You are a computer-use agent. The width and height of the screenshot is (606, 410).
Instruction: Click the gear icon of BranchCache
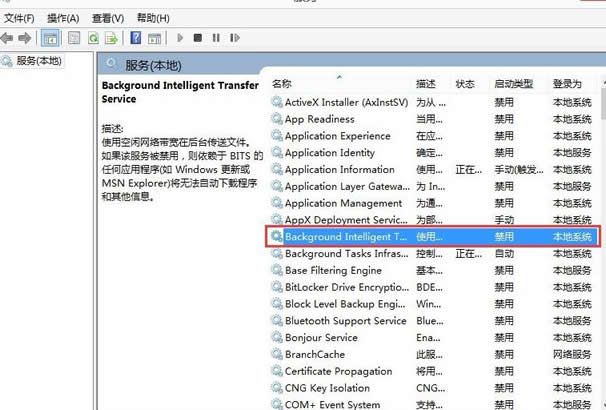[277, 354]
